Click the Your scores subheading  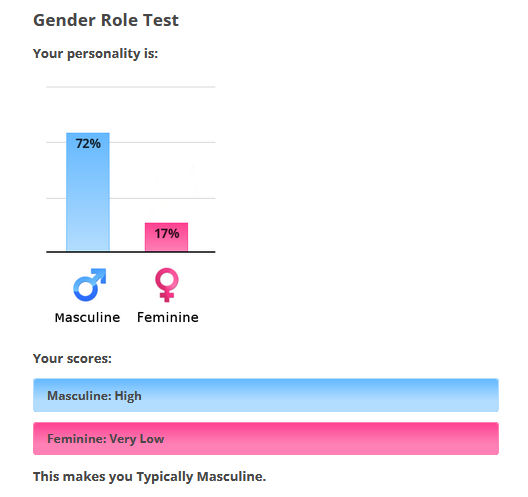tap(72, 359)
